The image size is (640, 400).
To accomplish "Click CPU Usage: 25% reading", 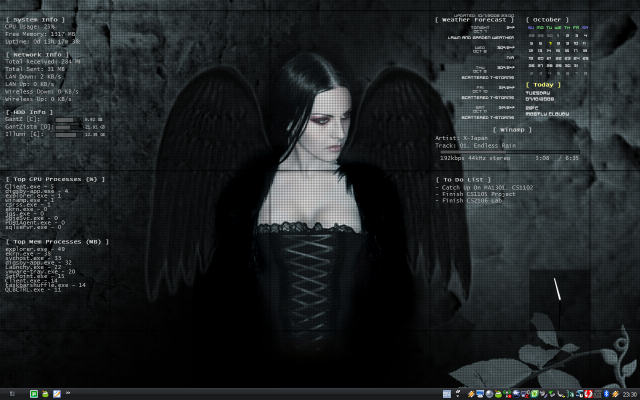I will pyautogui.click(x=30, y=27).
